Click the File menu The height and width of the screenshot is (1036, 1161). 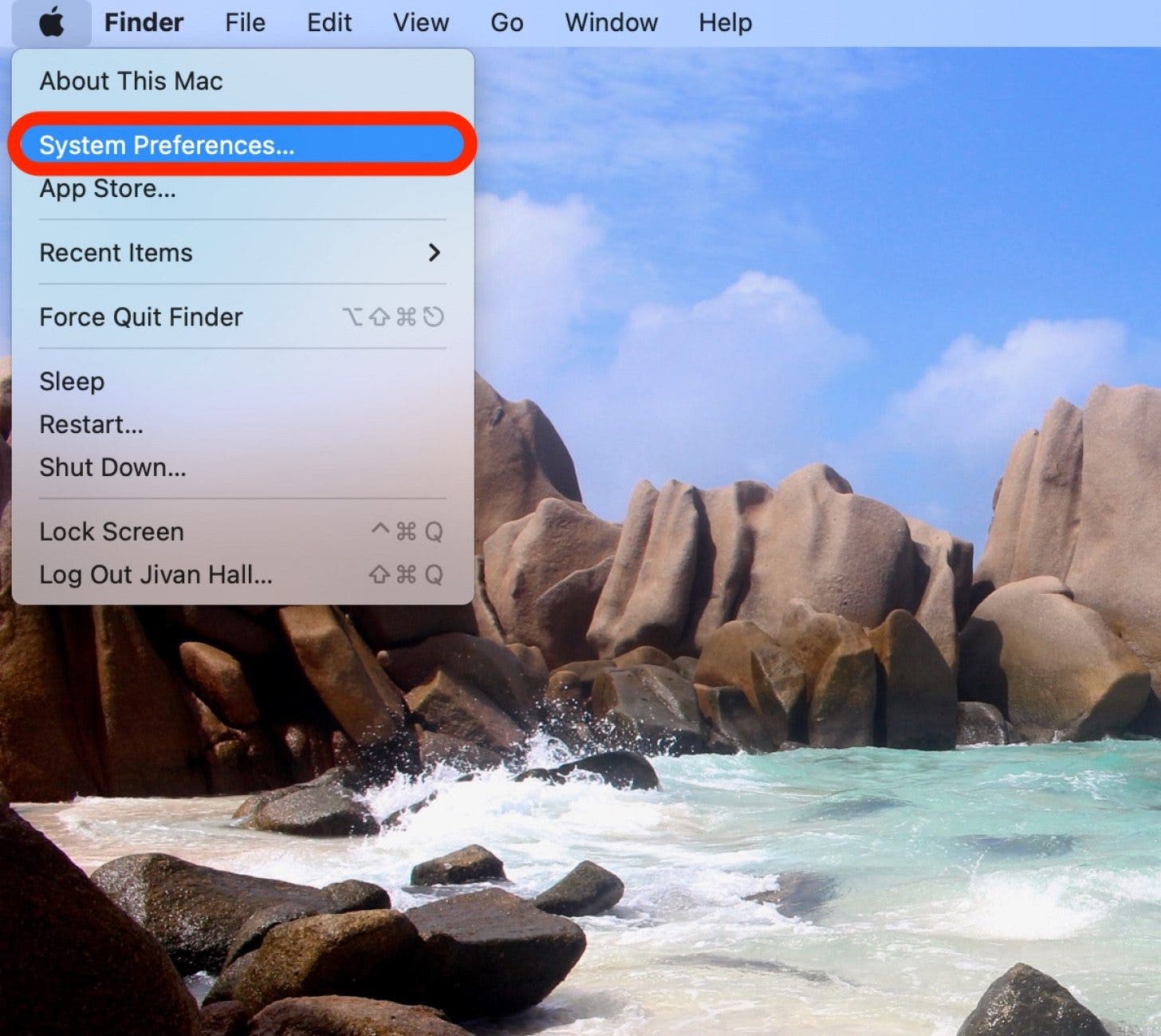click(x=244, y=22)
